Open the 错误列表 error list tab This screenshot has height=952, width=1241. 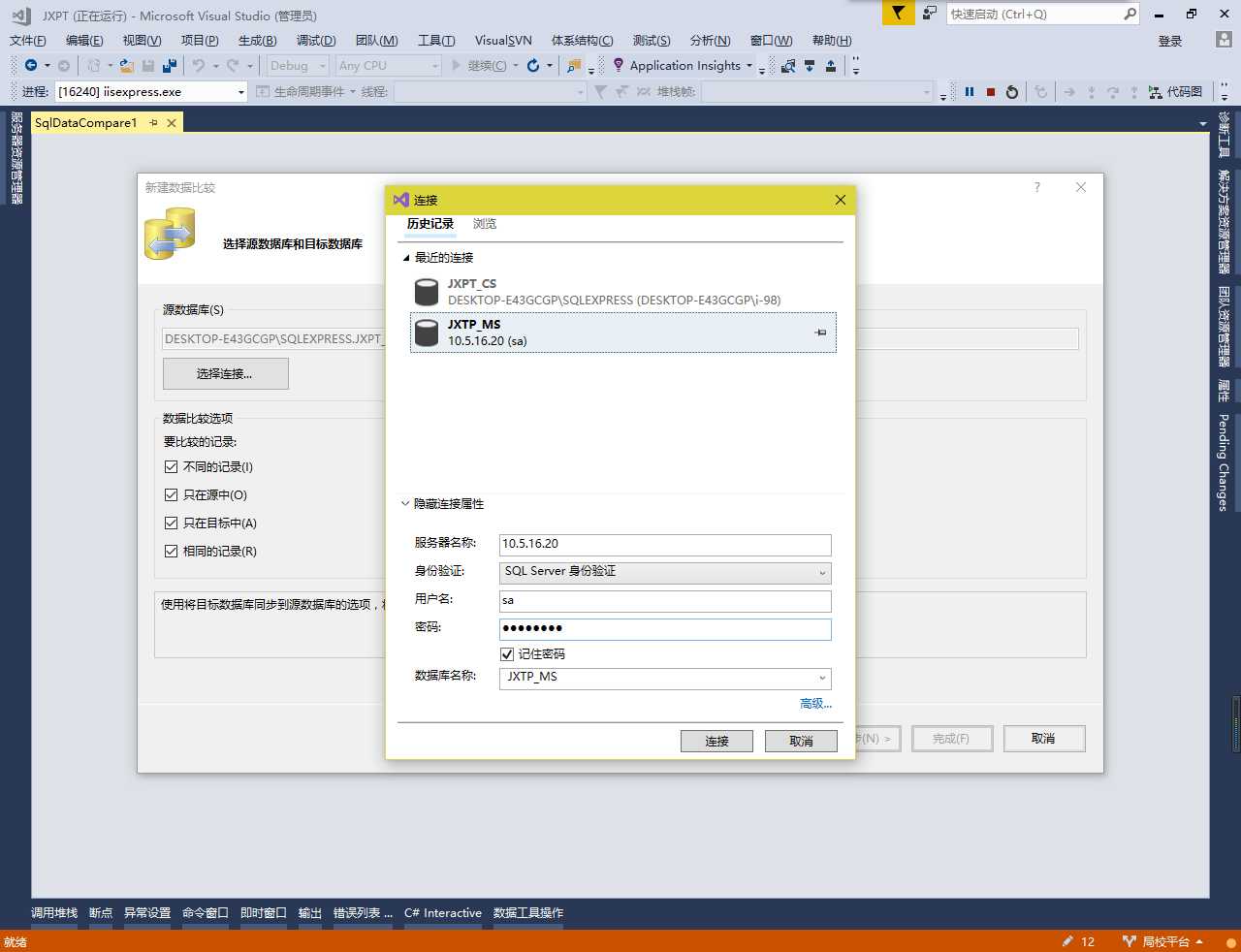click(363, 913)
